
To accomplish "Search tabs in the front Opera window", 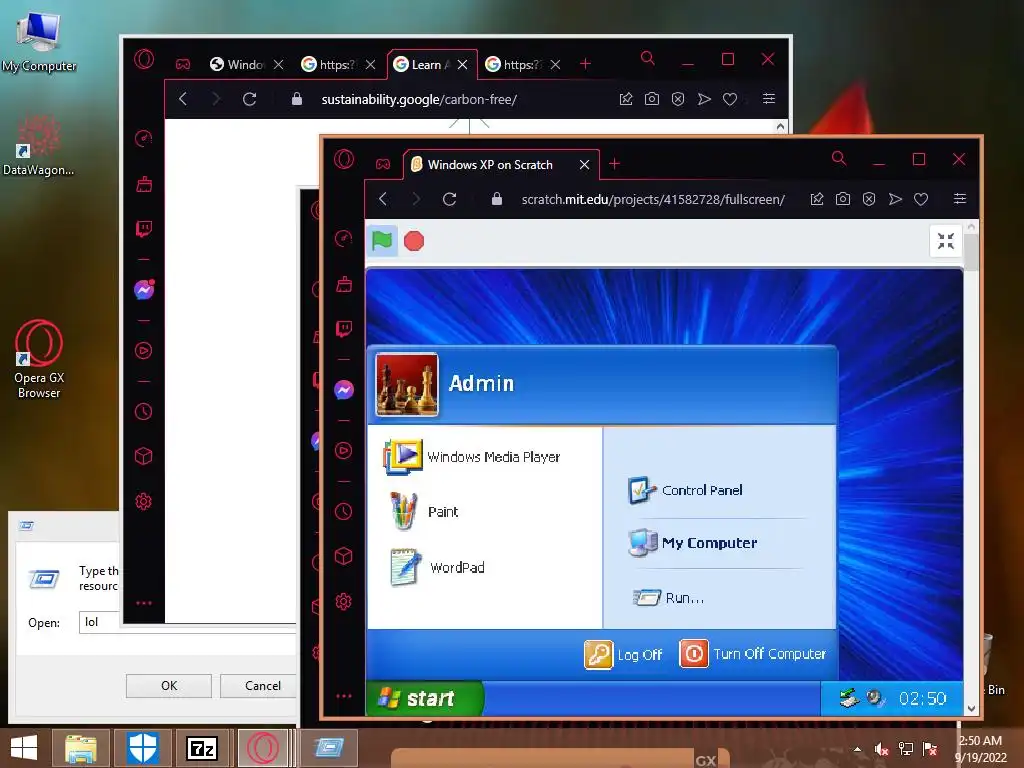I will tap(839, 158).
